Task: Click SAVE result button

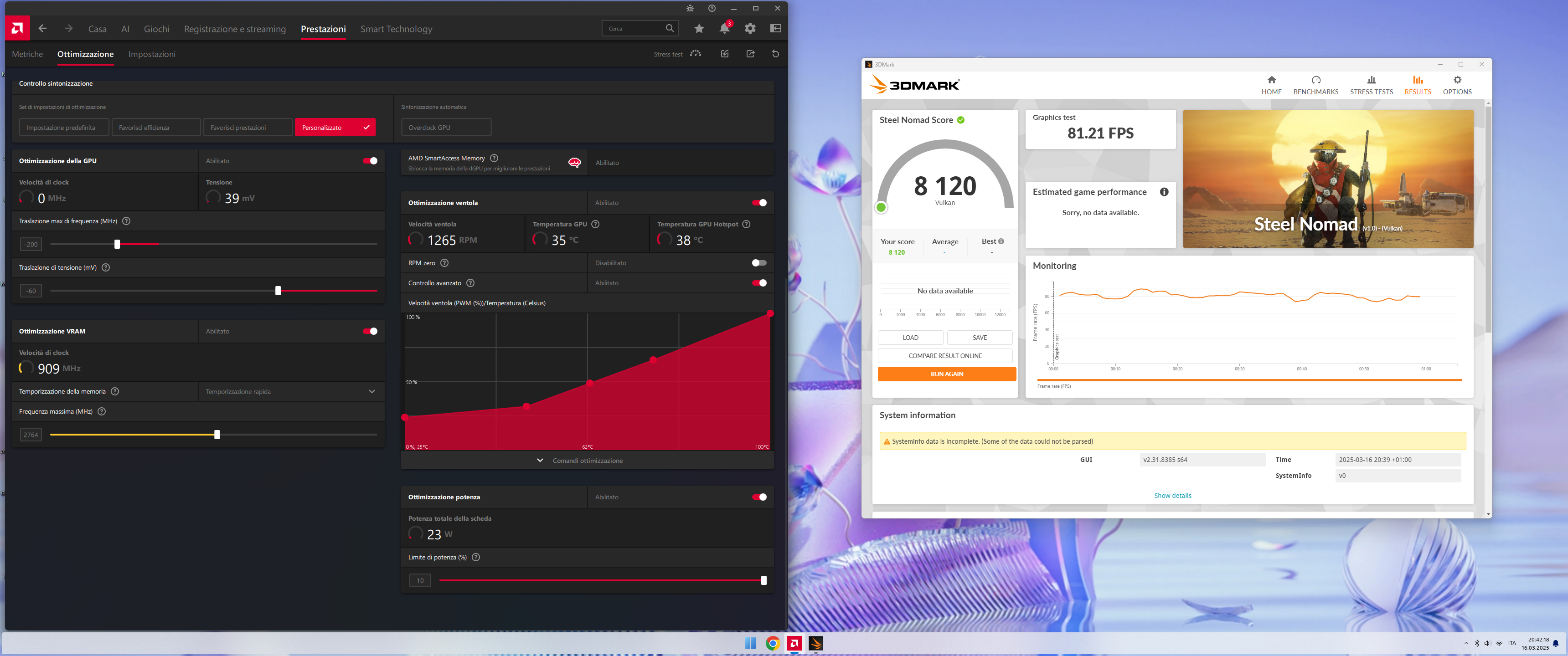Action: (980, 337)
